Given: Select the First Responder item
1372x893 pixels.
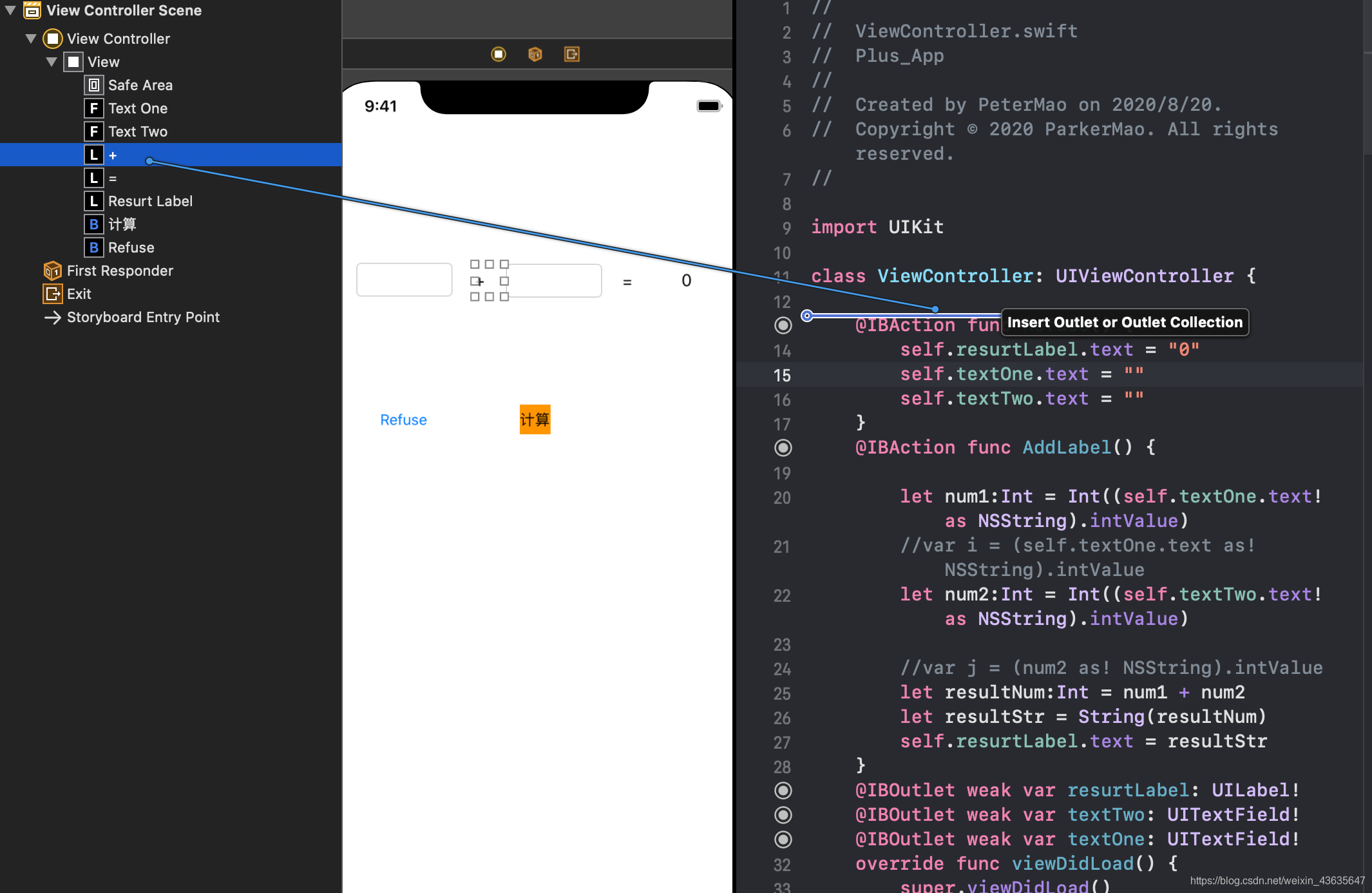Looking at the screenshot, I should coord(119,270).
